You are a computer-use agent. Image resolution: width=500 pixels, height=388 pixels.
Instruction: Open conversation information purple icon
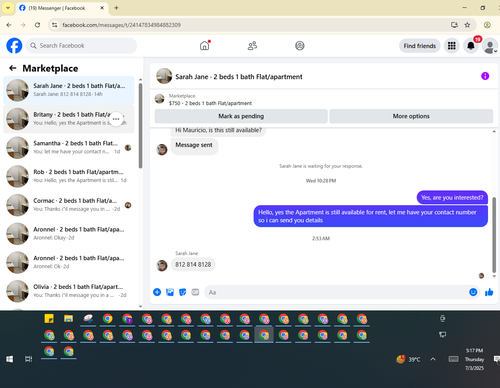tap(485, 76)
